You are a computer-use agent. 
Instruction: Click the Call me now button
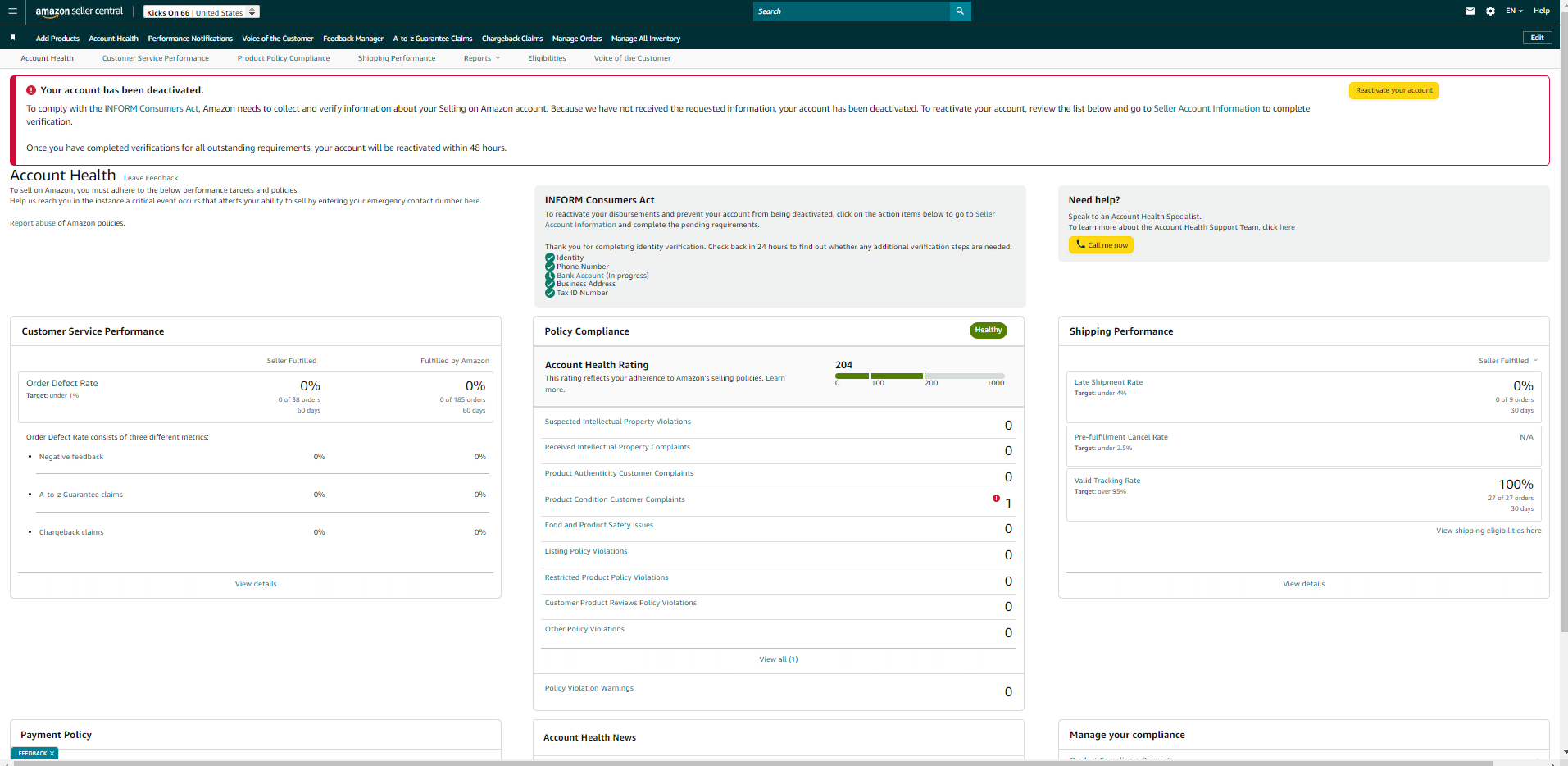pyautogui.click(x=1101, y=245)
